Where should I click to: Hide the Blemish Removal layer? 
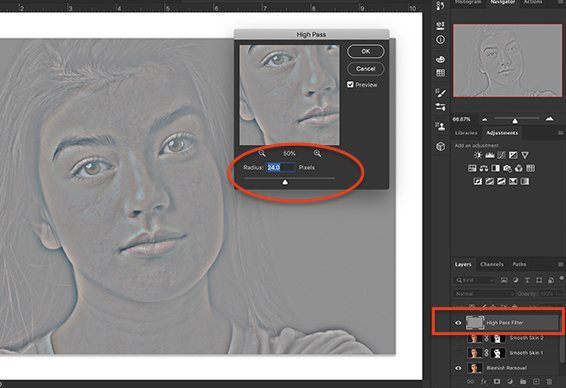[x=458, y=368]
